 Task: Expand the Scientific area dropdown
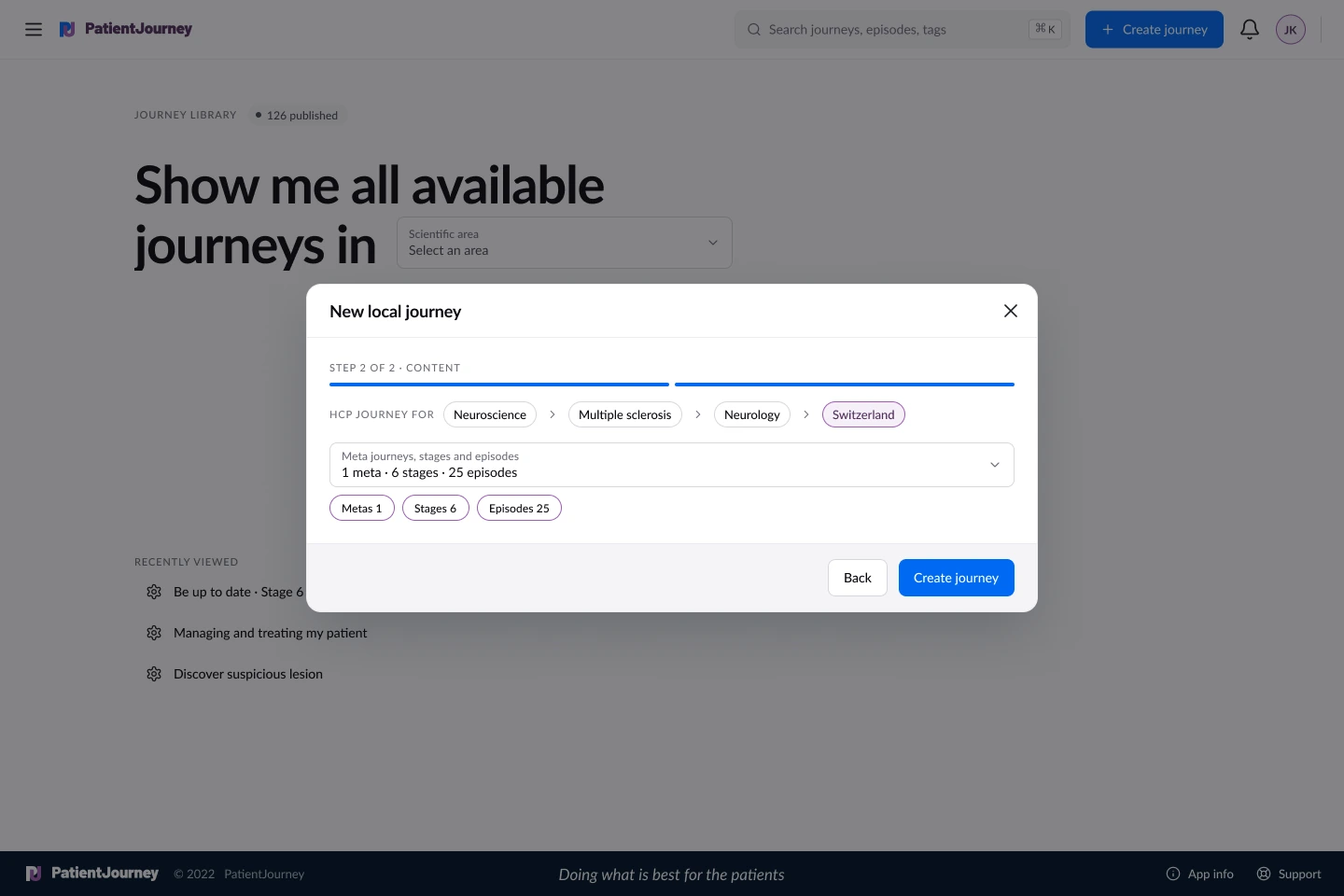[x=565, y=243]
